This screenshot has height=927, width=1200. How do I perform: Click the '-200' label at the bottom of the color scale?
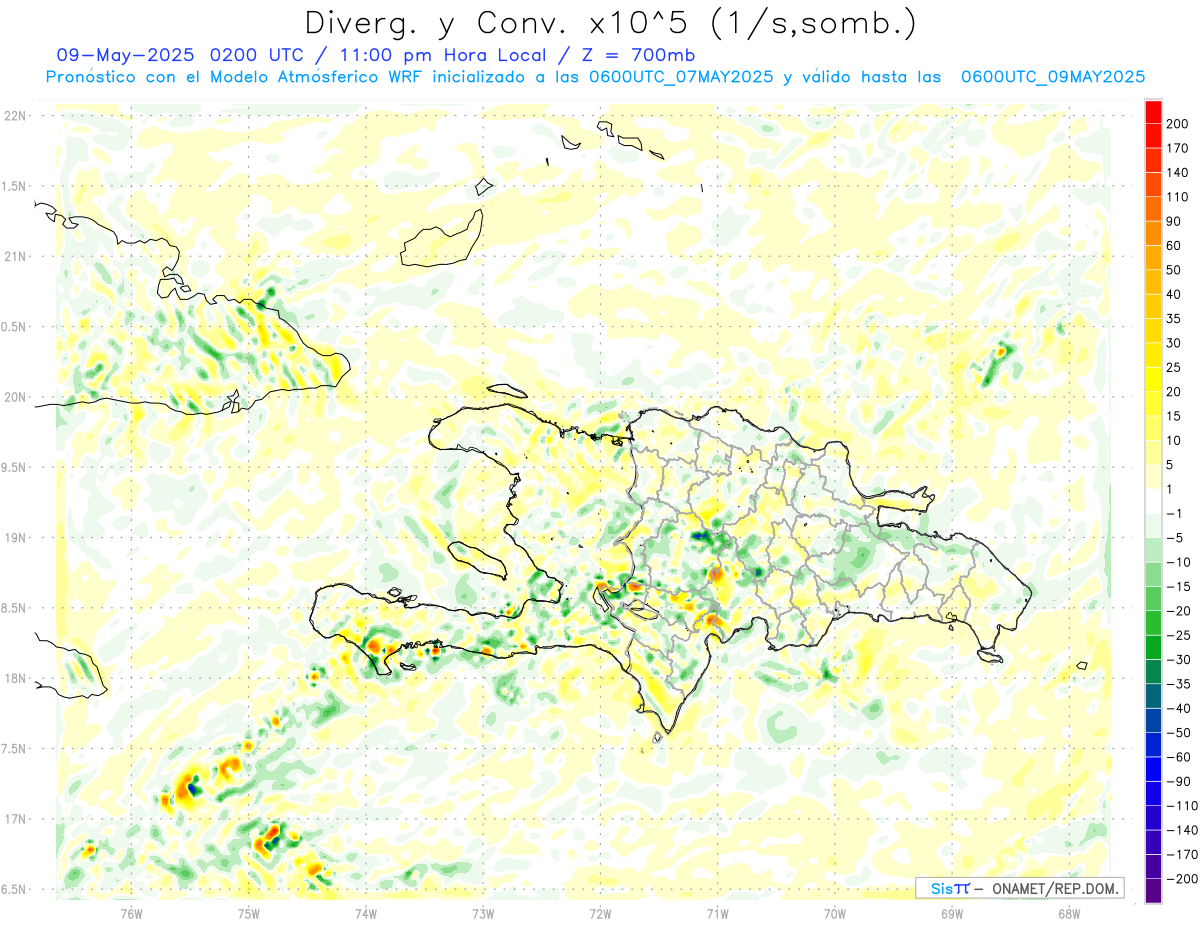pyautogui.click(x=1182, y=878)
